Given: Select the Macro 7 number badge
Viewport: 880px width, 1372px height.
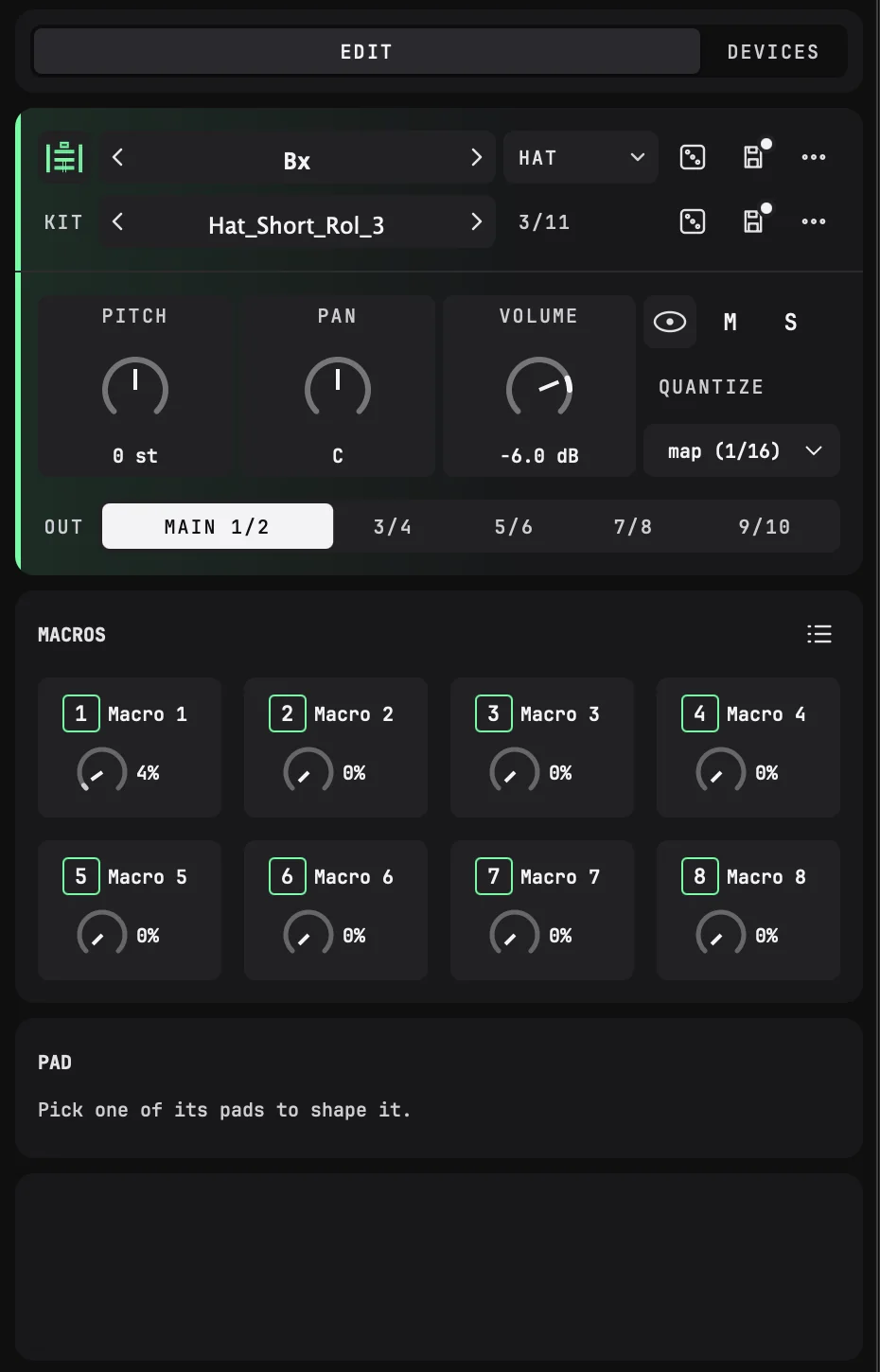Looking at the screenshot, I should pos(494,876).
